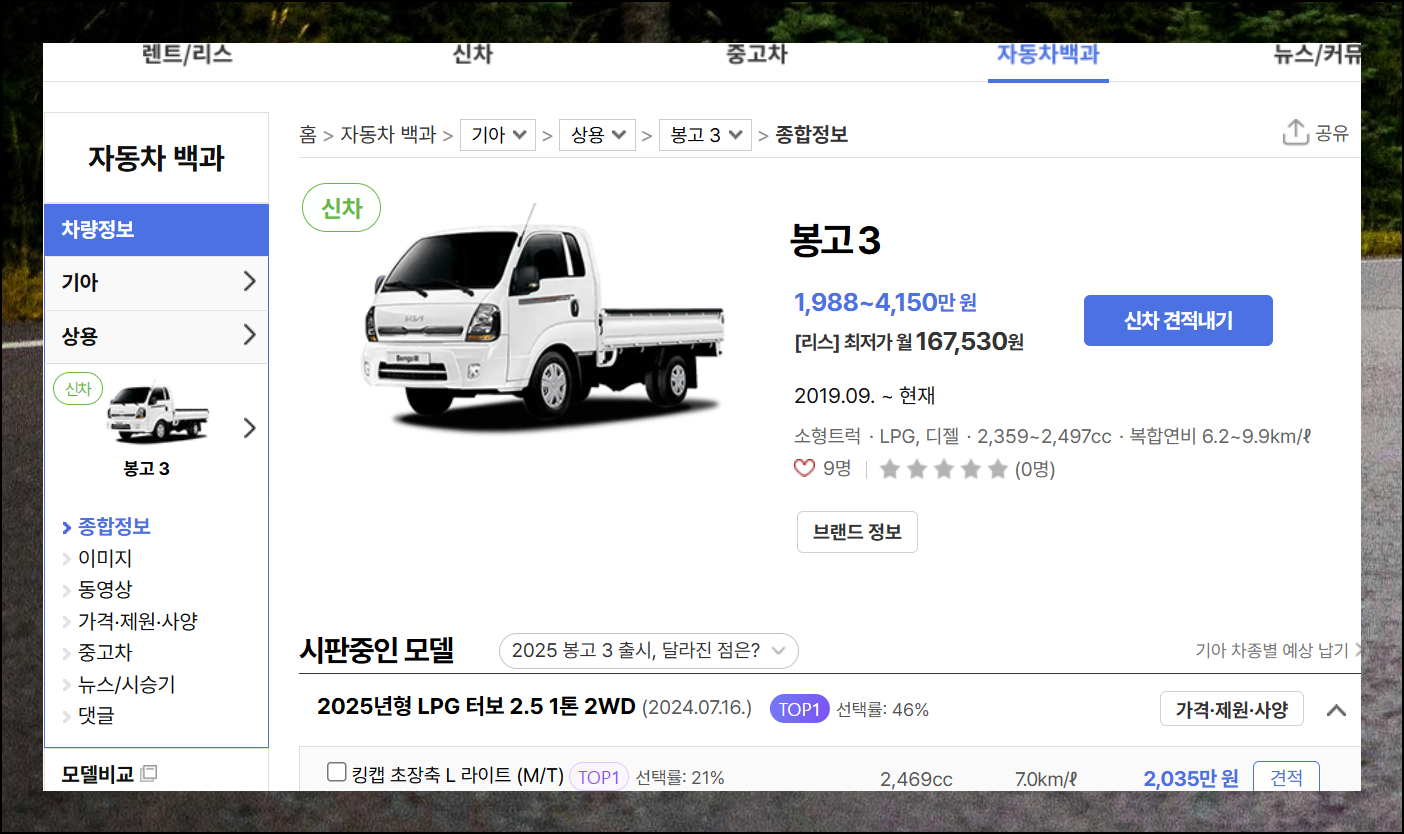Click the 1,988~4,150만 원 price range
The width and height of the screenshot is (1404, 834).
tap(885, 302)
